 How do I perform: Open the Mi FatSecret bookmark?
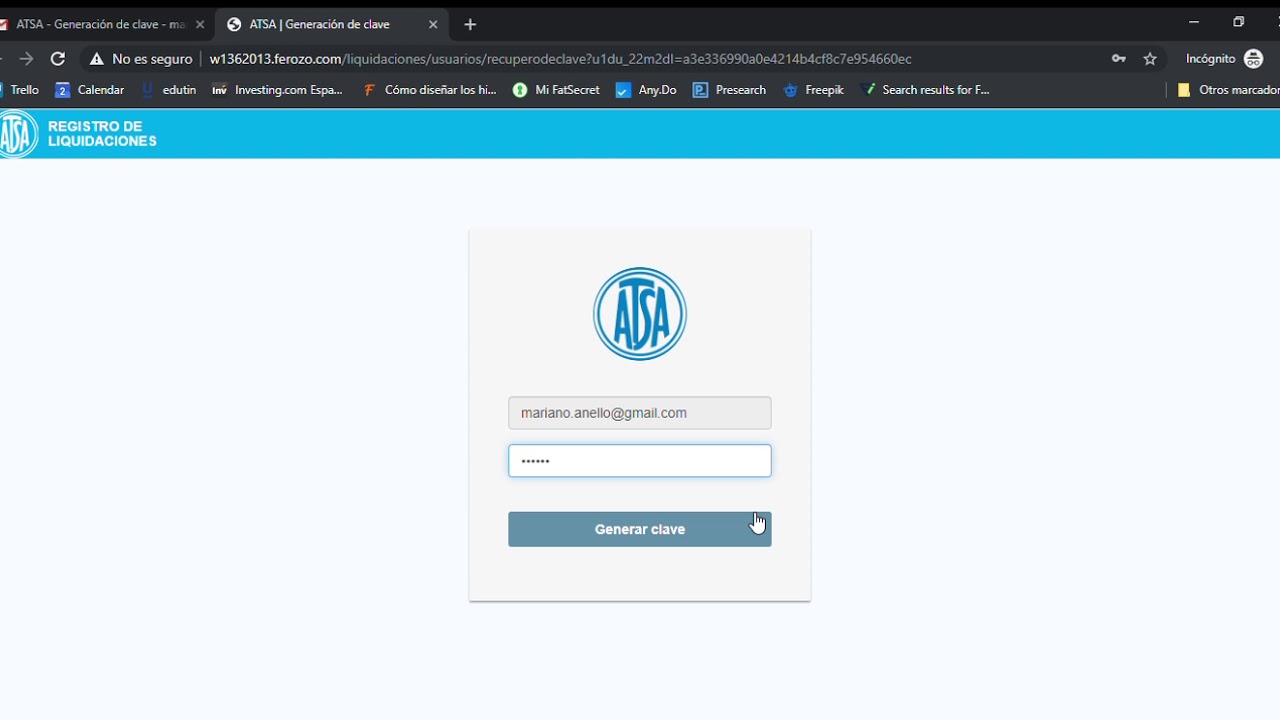(556, 90)
